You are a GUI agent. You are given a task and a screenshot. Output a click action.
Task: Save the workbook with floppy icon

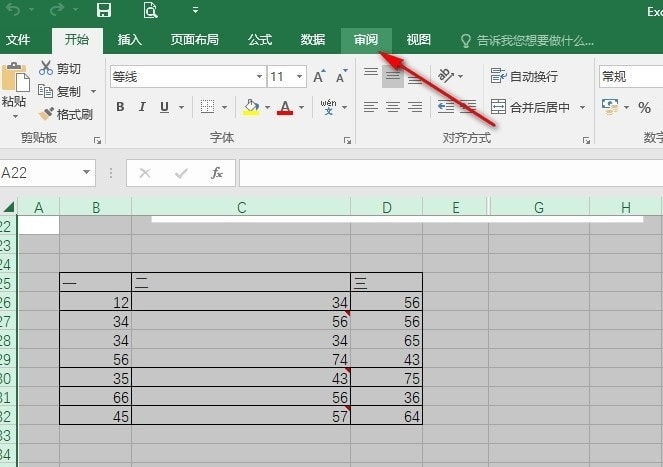point(104,10)
